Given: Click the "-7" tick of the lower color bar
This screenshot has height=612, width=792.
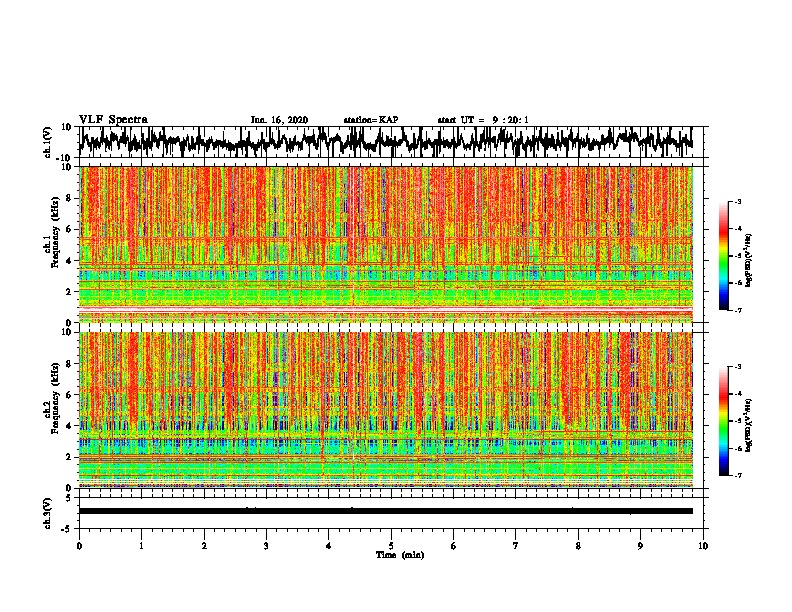Looking at the screenshot, I should point(737,475).
